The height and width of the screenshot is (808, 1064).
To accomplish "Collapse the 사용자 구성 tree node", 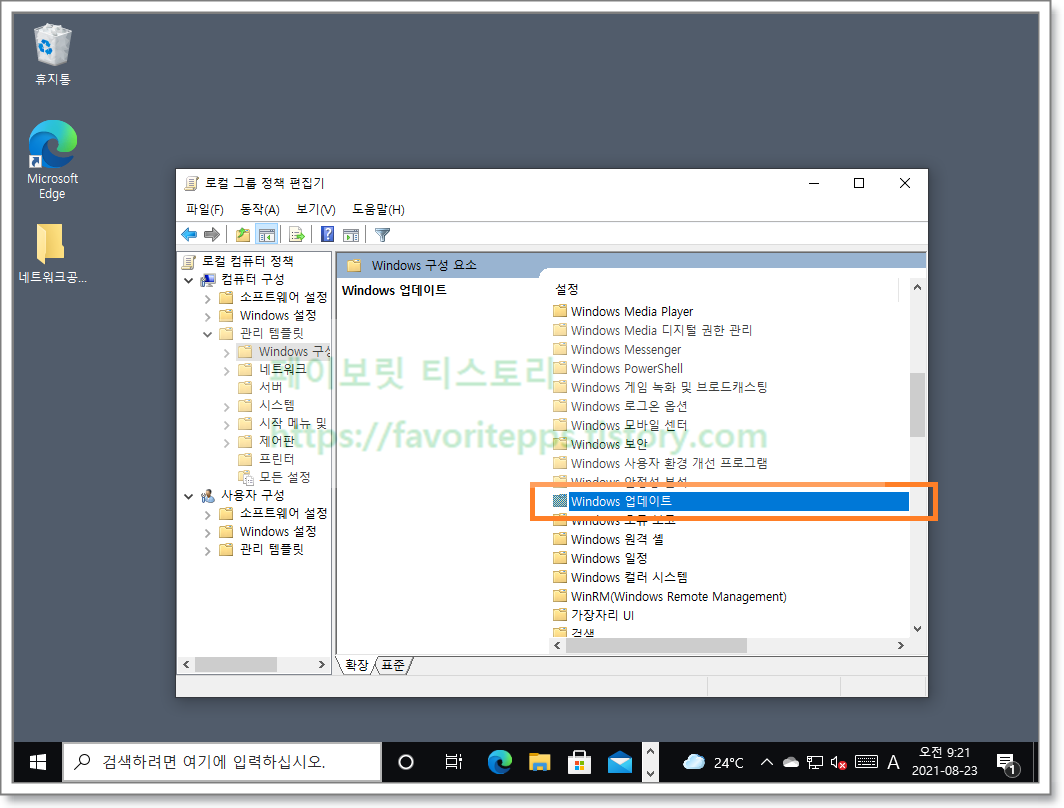I will (189, 496).
